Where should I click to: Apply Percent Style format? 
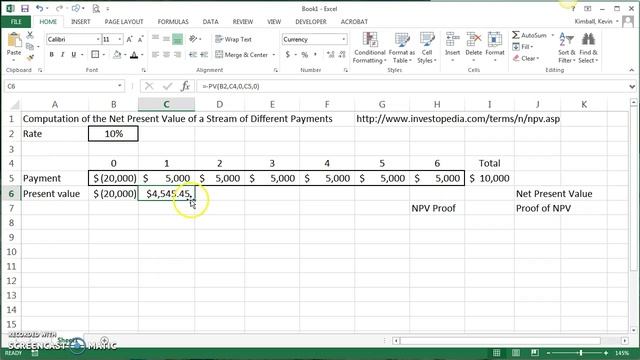click(304, 54)
